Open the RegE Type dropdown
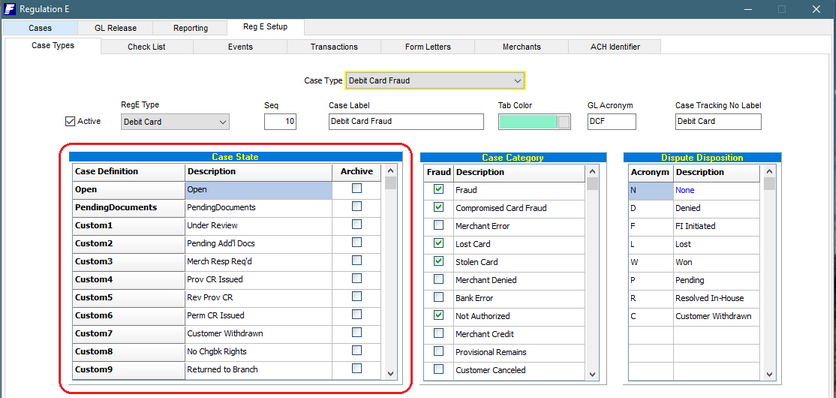Viewport: 836px width, 398px height. point(175,122)
